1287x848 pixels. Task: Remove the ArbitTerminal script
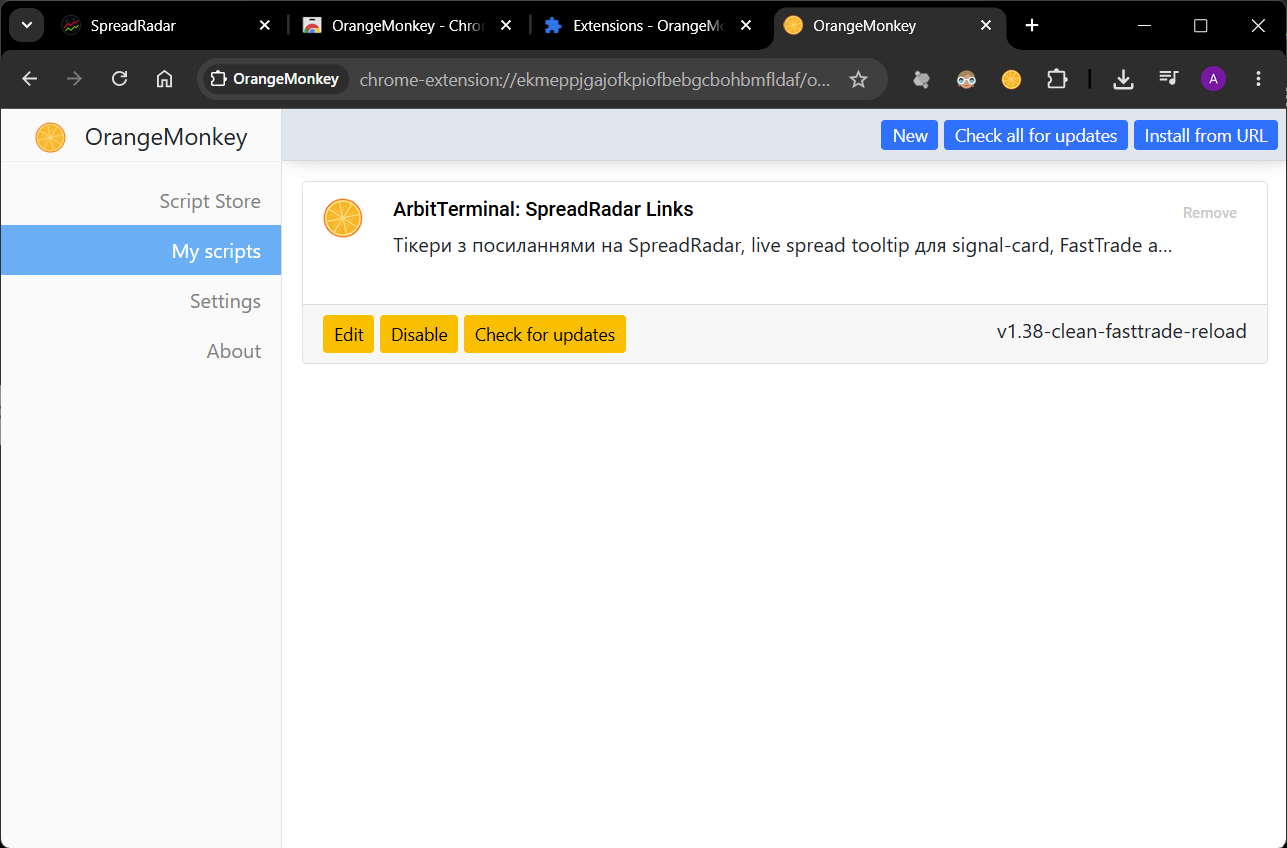[x=1210, y=213]
